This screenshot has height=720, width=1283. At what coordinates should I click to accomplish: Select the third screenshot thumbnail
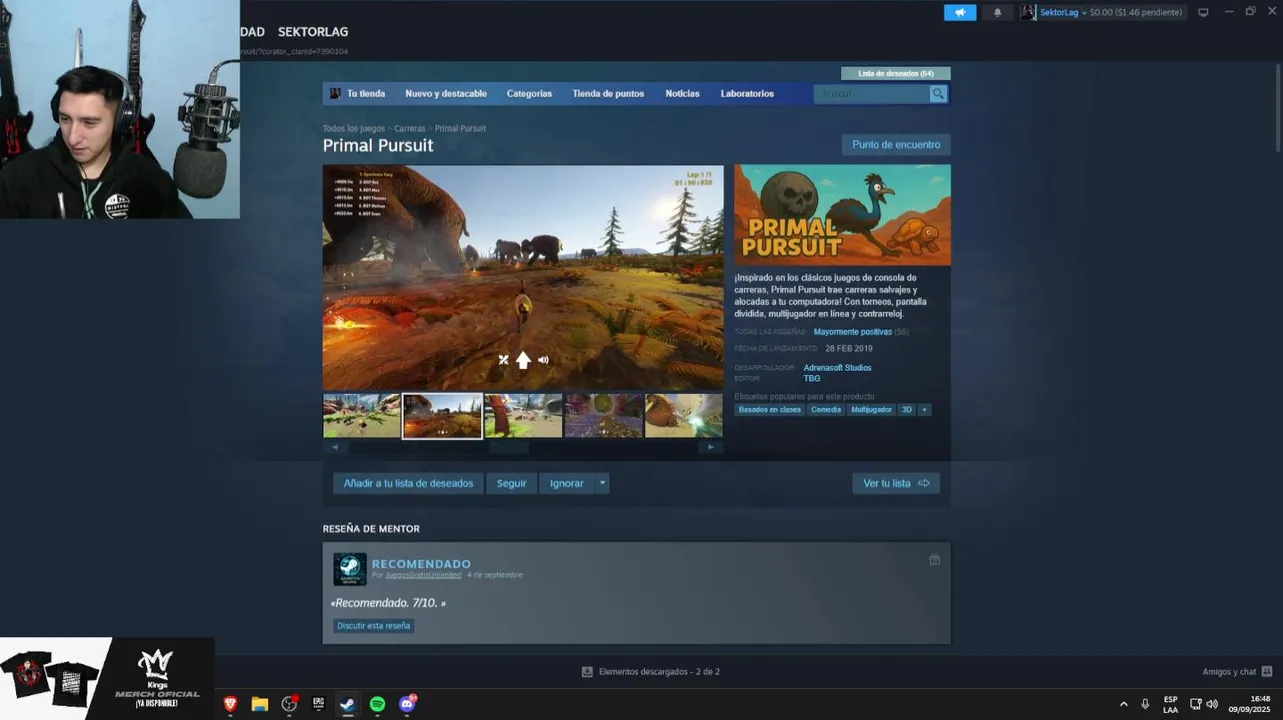click(x=523, y=415)
